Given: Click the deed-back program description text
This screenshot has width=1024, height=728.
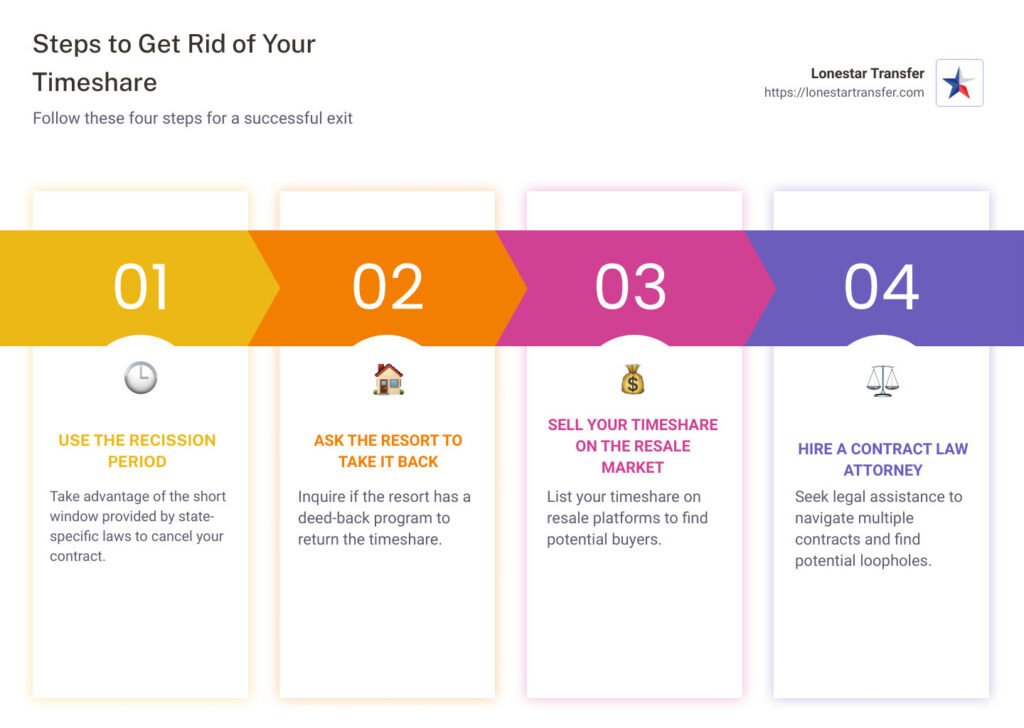Looking at the screenshot, I should [x=384, y=518].
